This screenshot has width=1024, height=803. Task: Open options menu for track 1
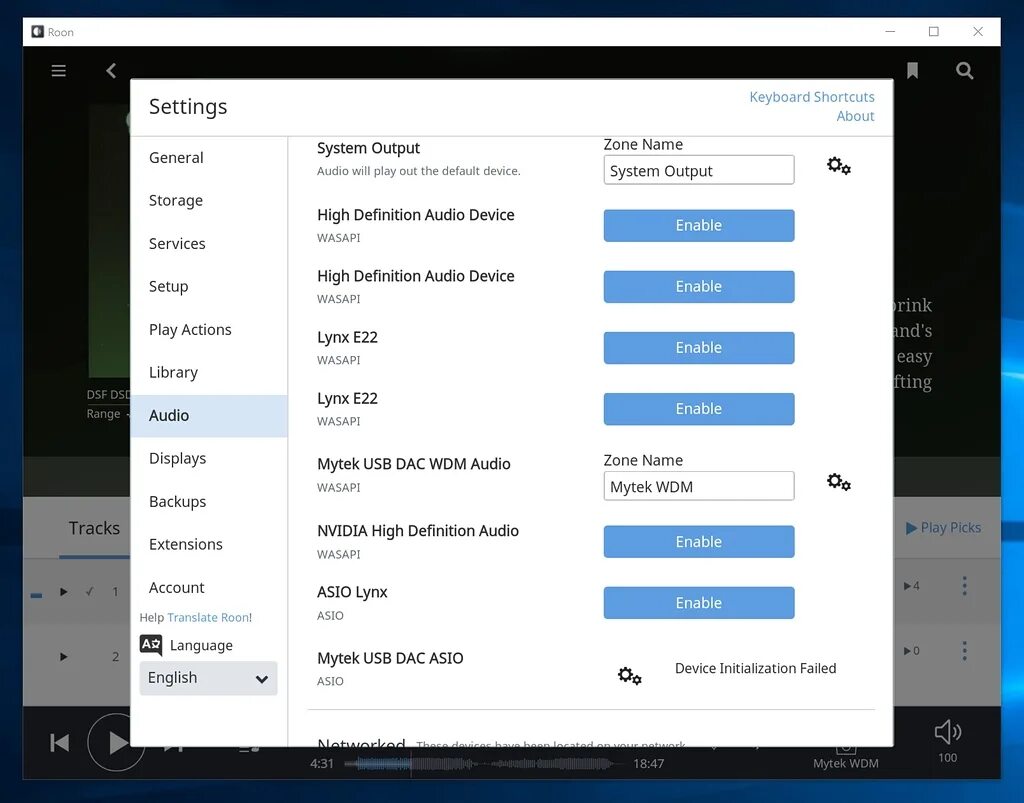[x=965, y=586]
